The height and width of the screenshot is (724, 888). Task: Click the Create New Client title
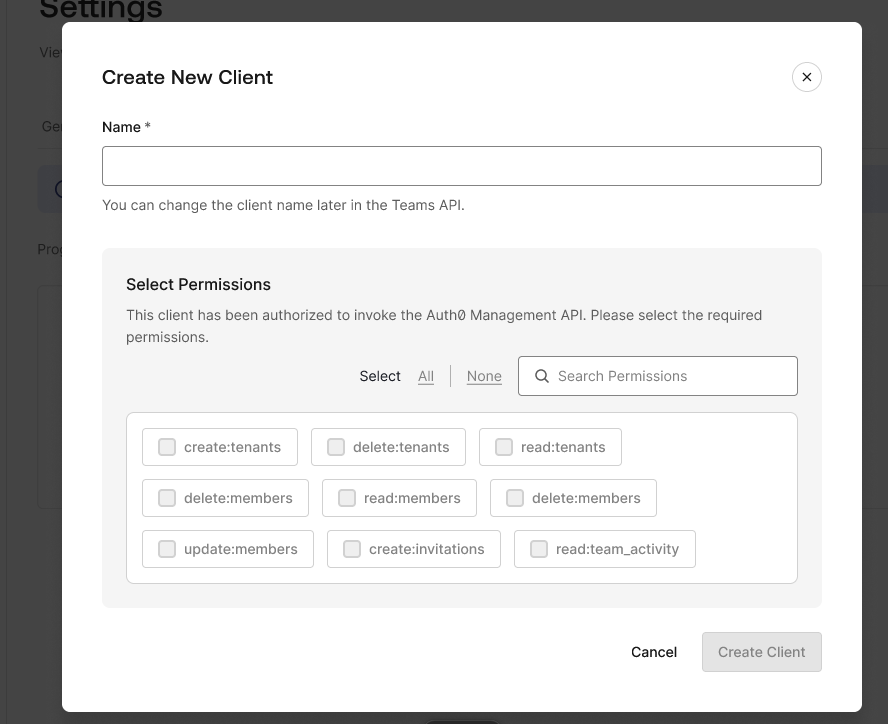pyautogui.click(x=187, y=77)
